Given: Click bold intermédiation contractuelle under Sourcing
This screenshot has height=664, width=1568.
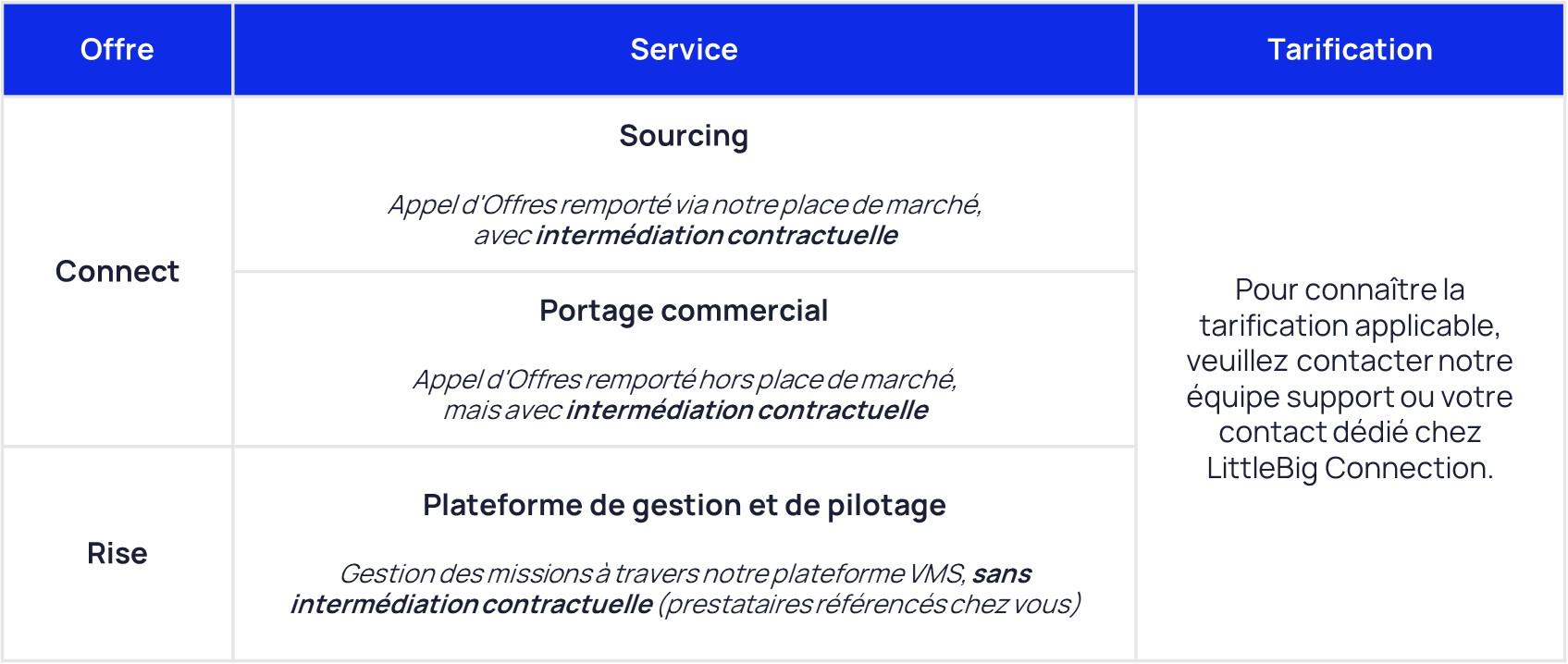Looking at the screenshot, I should (x=717, y=235).
